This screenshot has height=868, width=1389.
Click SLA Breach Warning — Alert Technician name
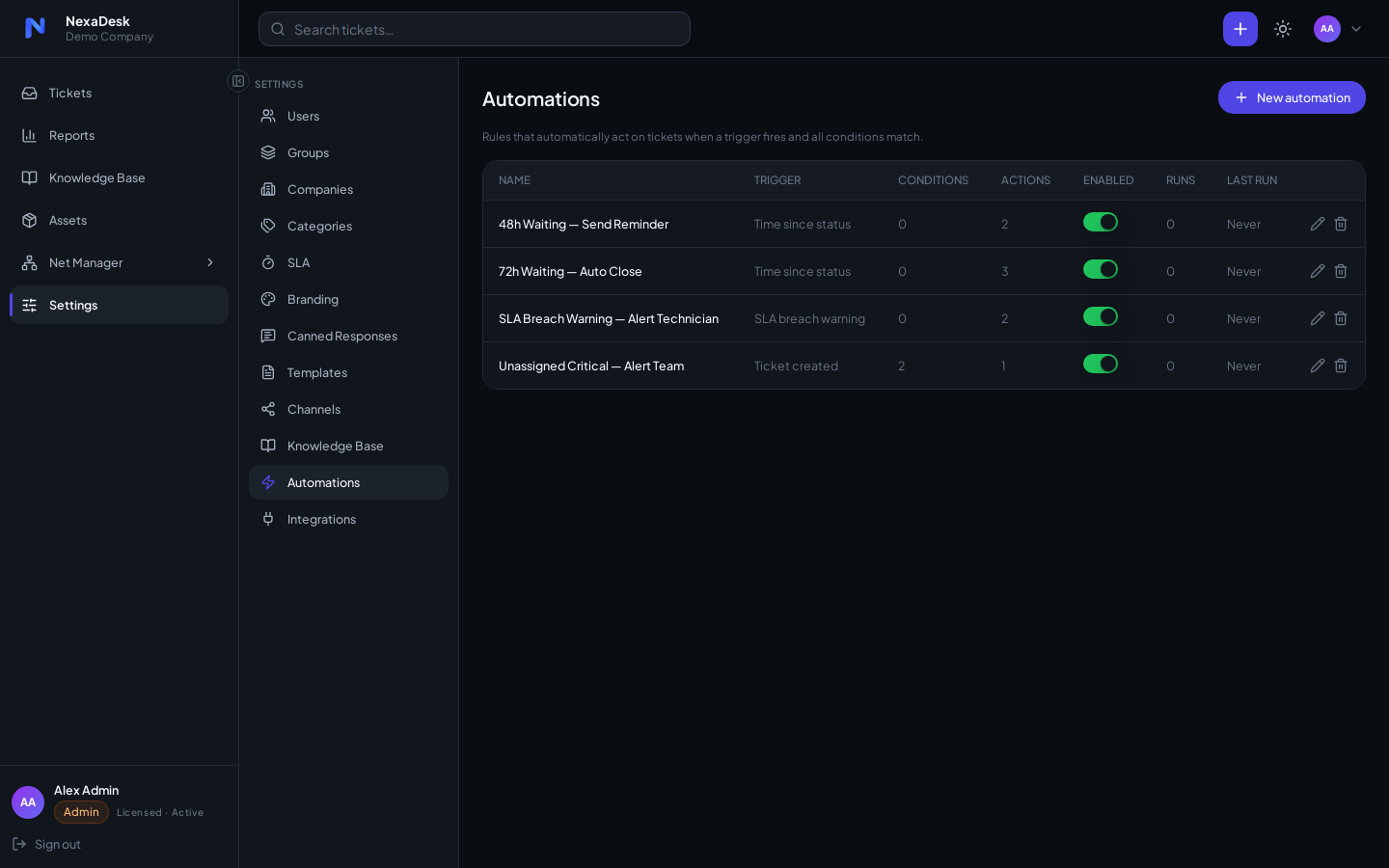609,318
